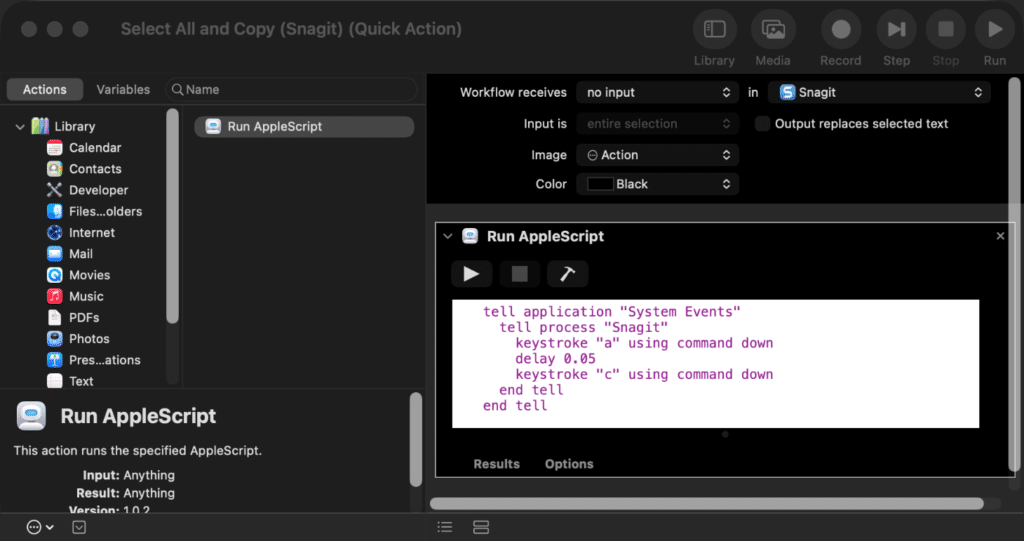Open the Color Black dropdown
Image resolution: width=1024 pixels, height=541 pixels.
pyautogui.click(x=657, y=184)
